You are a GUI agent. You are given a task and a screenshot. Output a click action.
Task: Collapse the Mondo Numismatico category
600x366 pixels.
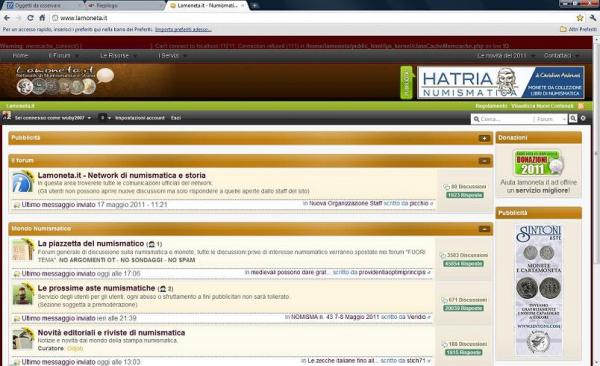484,229
